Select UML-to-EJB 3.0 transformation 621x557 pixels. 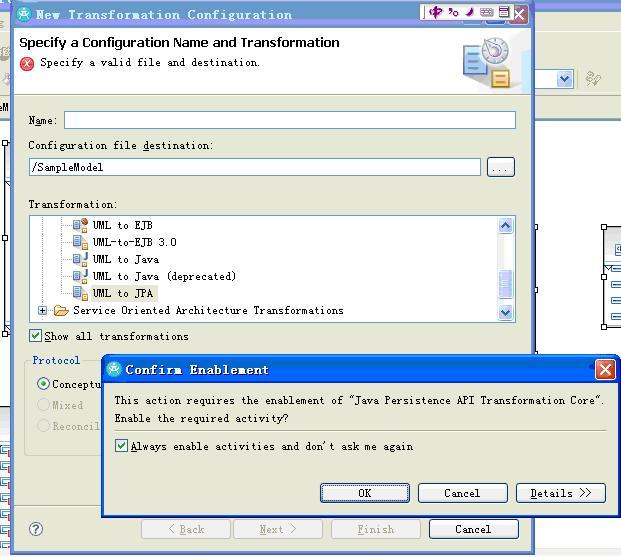[x=134, y=242]
